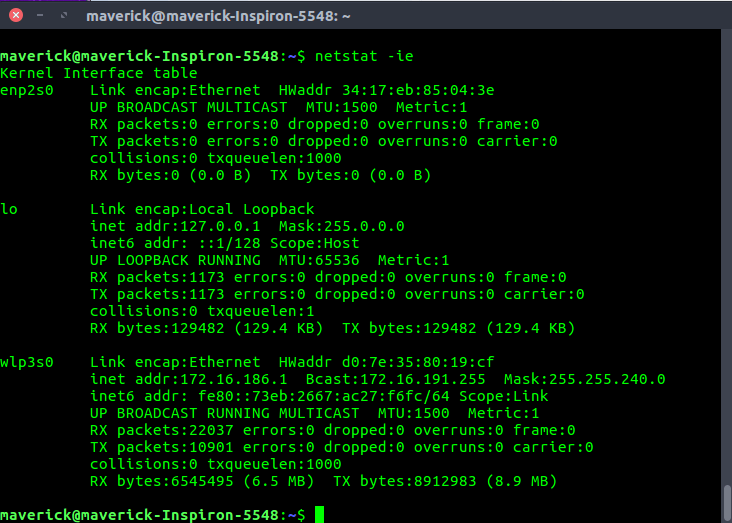Minimize the terminal window
This screenshot has width=732, height=523.
click(x=40, y=15)
